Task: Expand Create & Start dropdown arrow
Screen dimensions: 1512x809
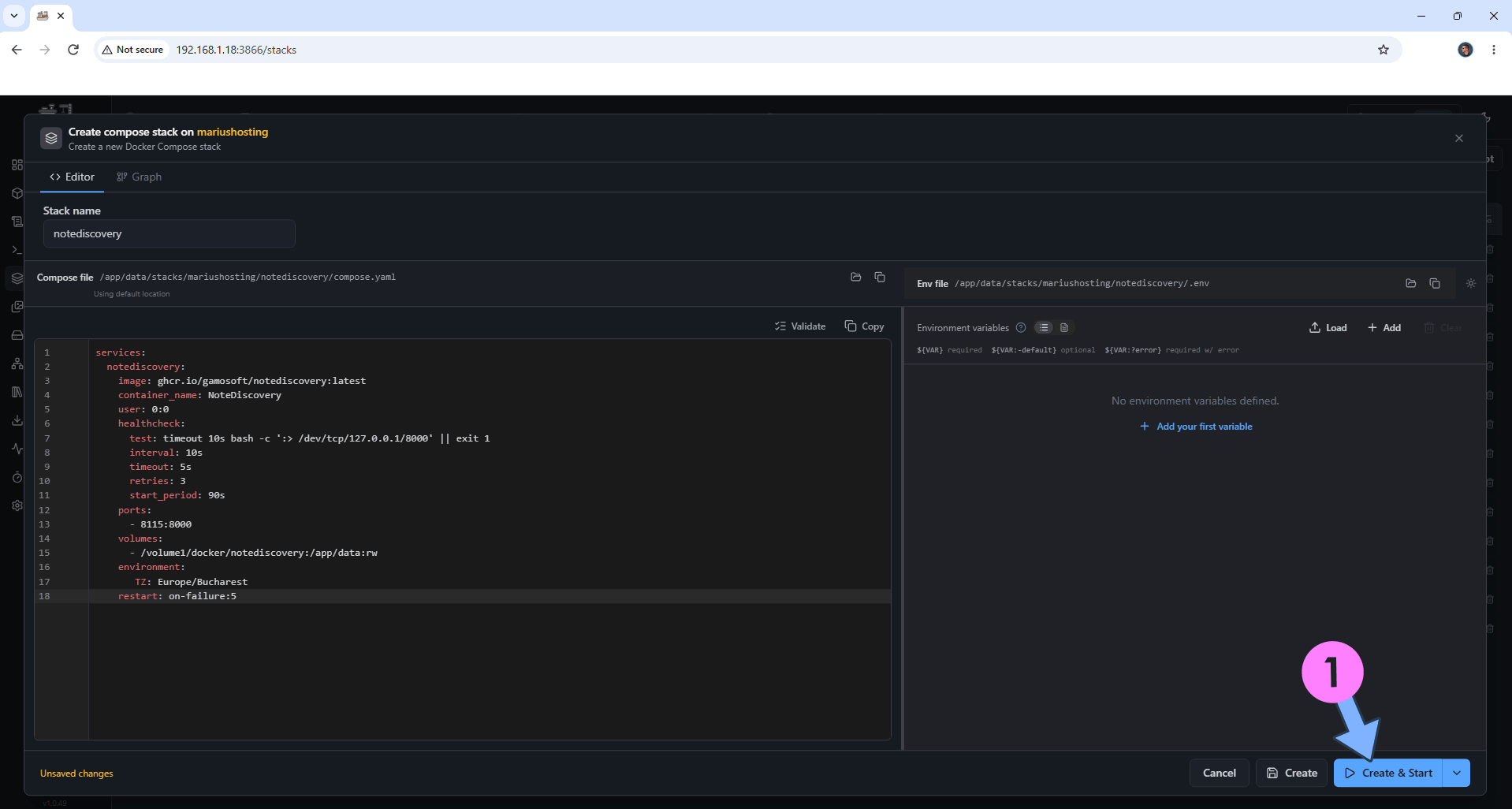Action: pyautogui.click(x=1457, y=773)
